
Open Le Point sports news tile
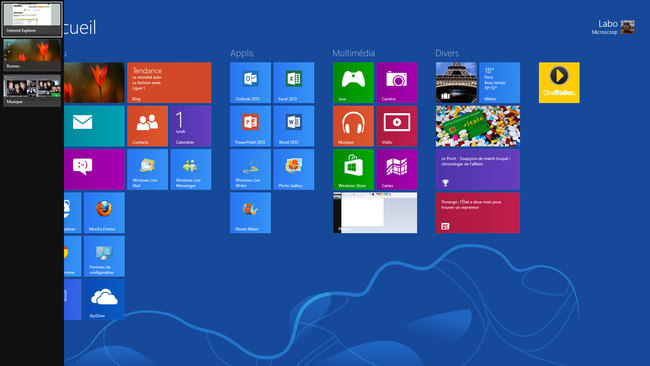[478, 170]
